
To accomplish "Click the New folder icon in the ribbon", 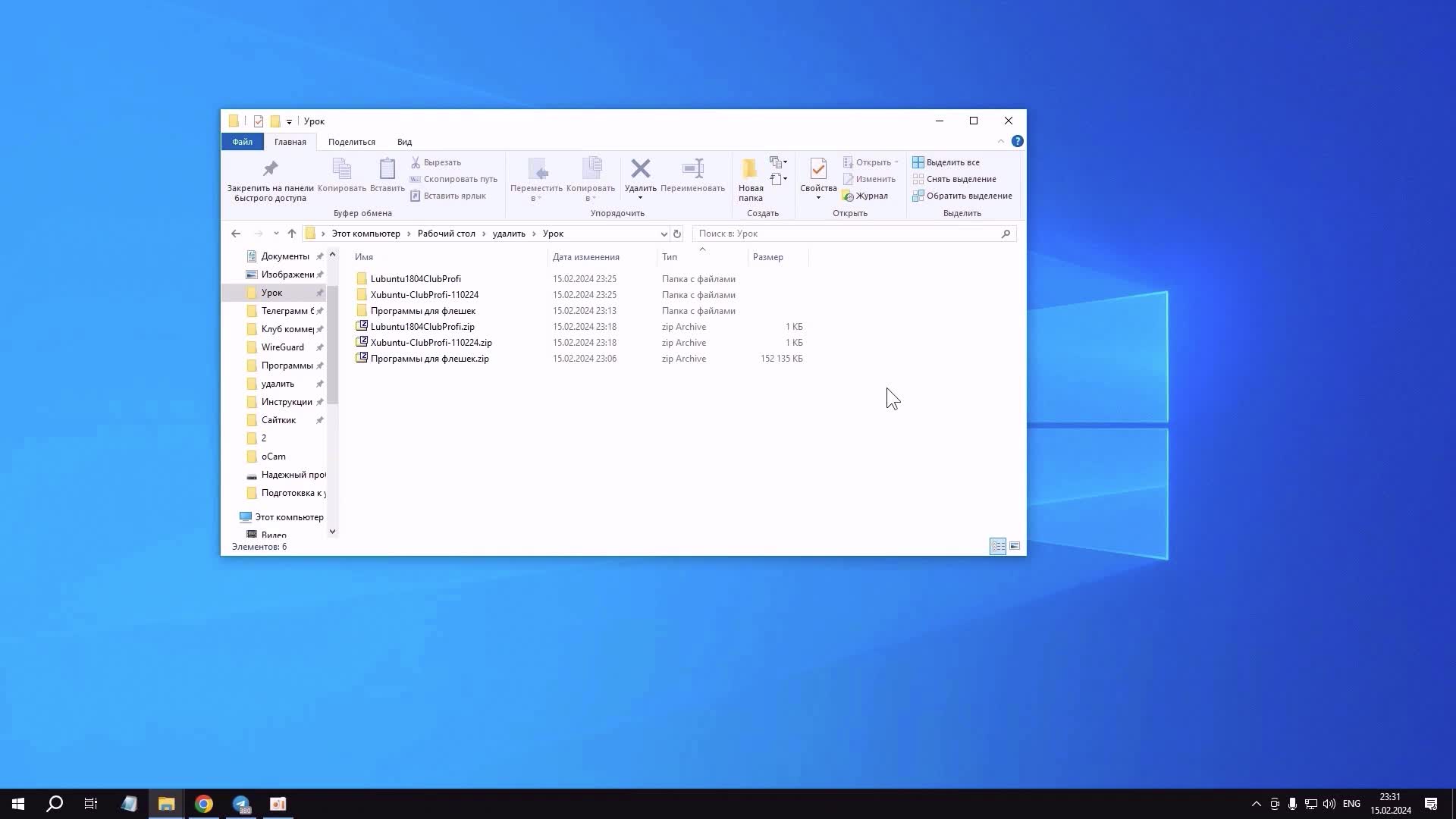I will (x=750, y=169).
